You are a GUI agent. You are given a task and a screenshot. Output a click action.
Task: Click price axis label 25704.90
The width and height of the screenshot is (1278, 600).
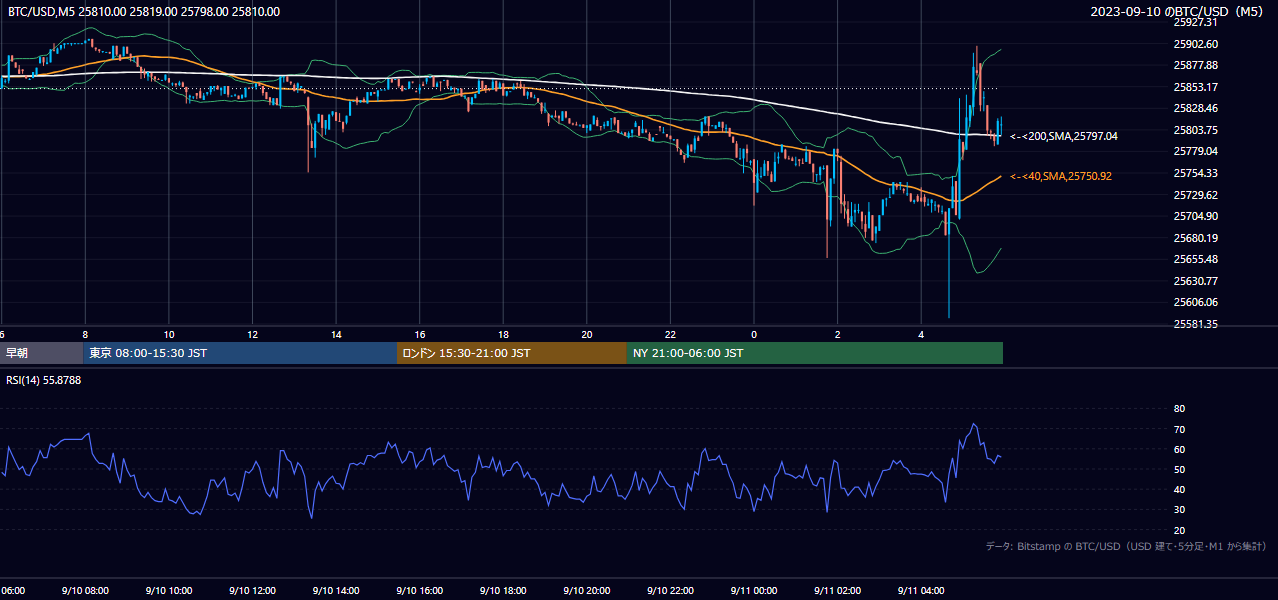pyautogui.click(x=1196, y=216)
